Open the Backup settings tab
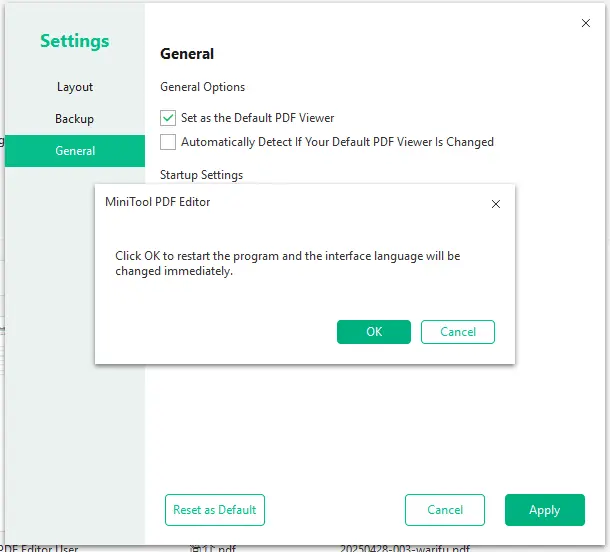The width and height of the screenshot is (610, 552). 75,119
